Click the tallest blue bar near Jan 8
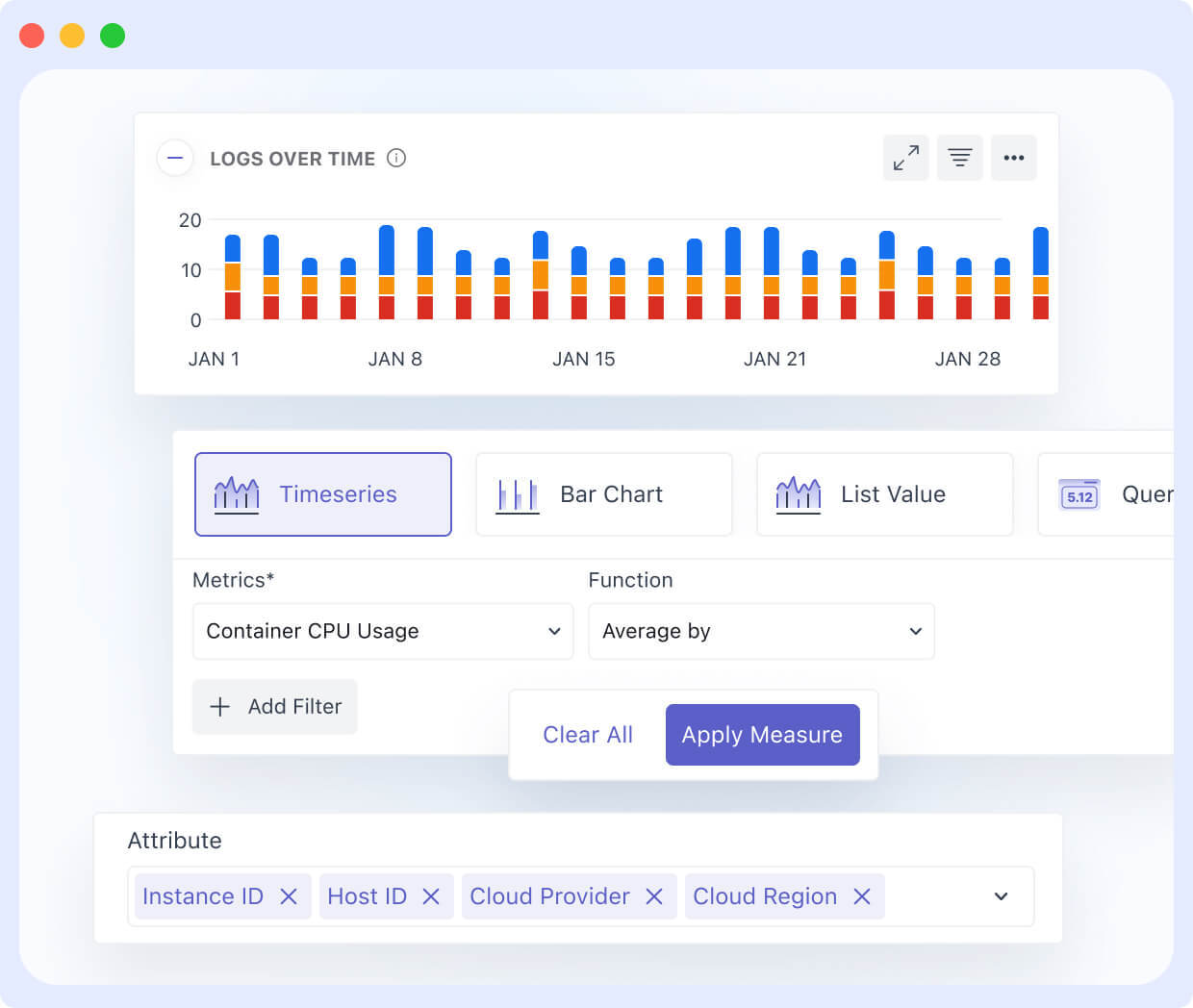 [x=387, y=250]
